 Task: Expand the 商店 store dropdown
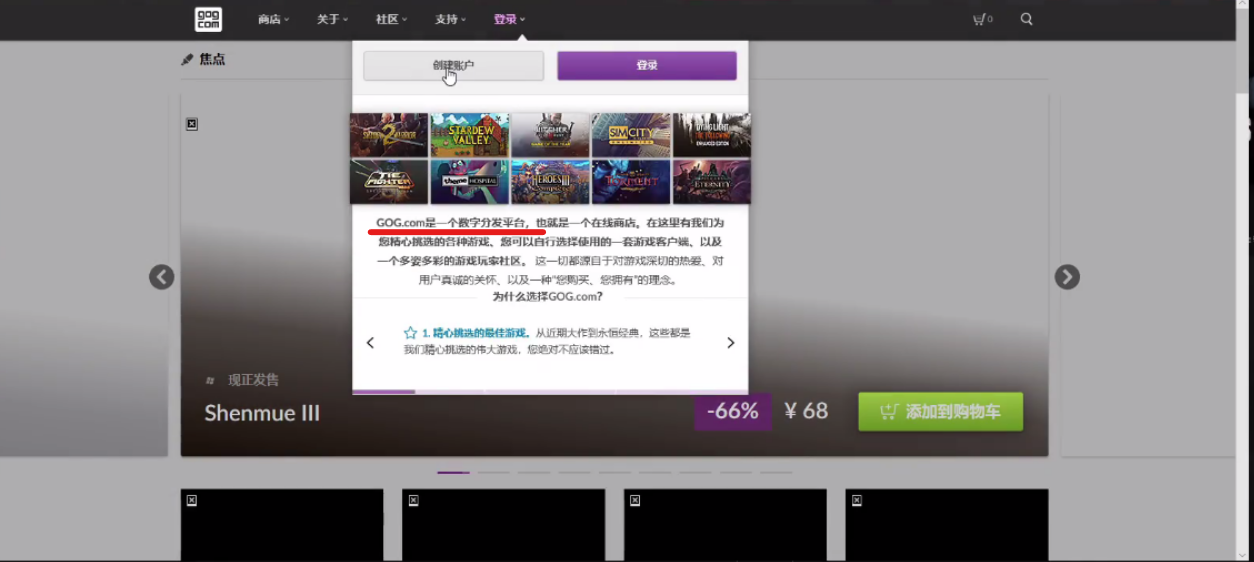(273, 19)
